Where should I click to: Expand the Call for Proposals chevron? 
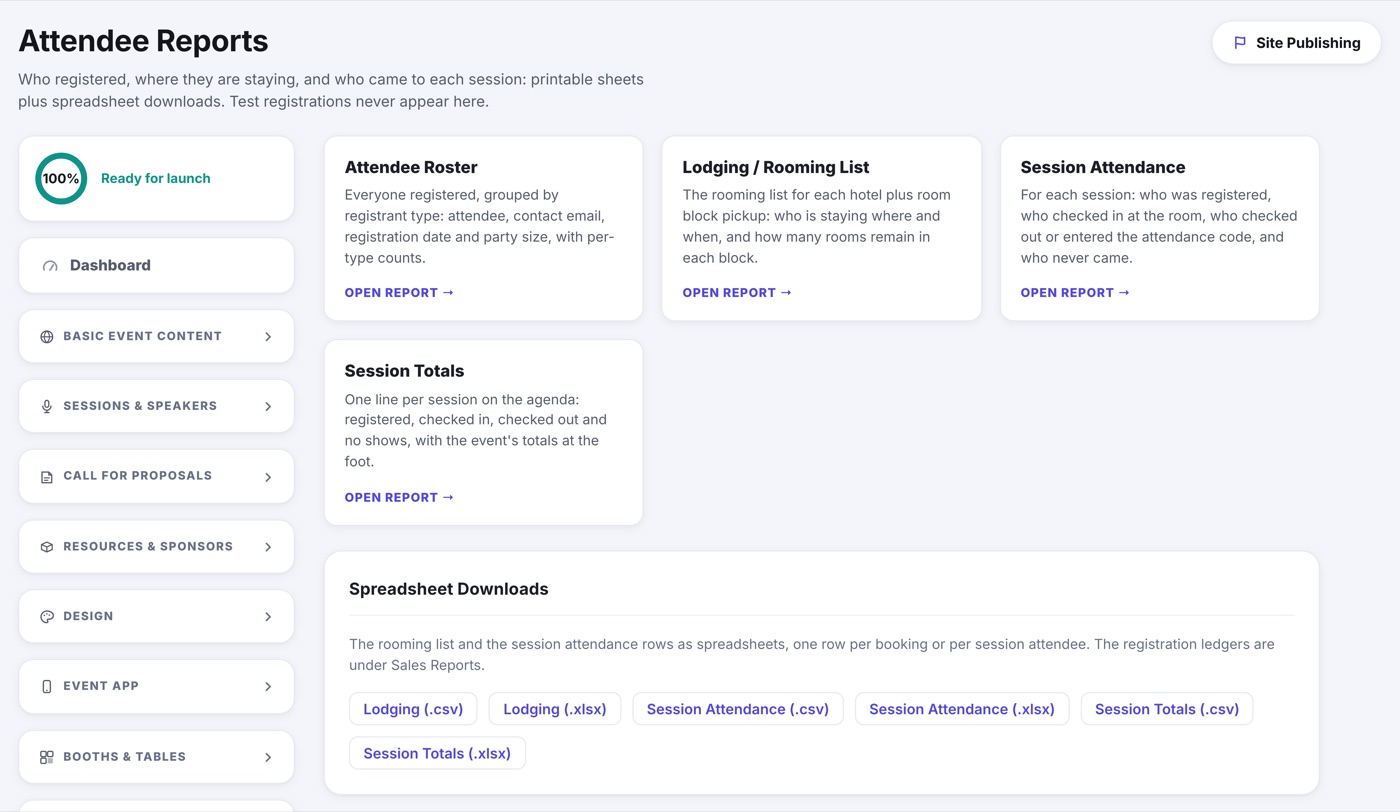coord(268,477)
